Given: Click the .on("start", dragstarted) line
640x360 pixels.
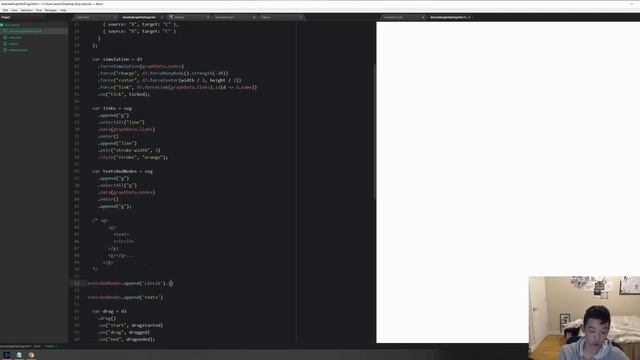Looking at the screenshot, I should (130, 325).
